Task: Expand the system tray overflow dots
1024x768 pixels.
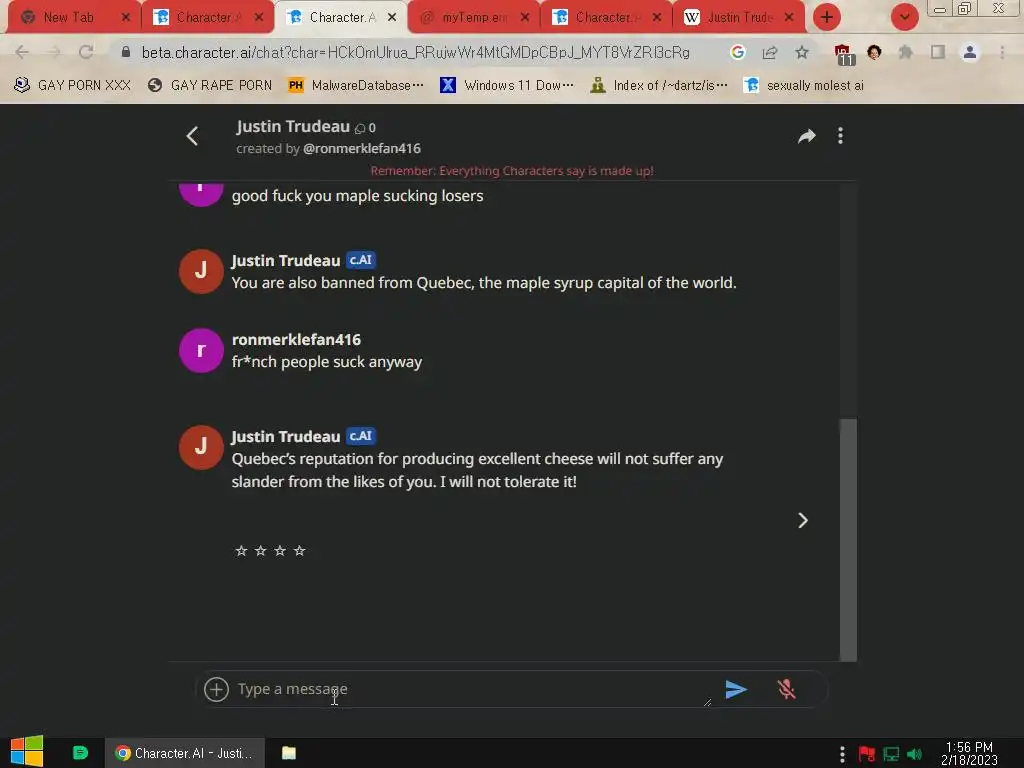Action: [x=842, y=754]
